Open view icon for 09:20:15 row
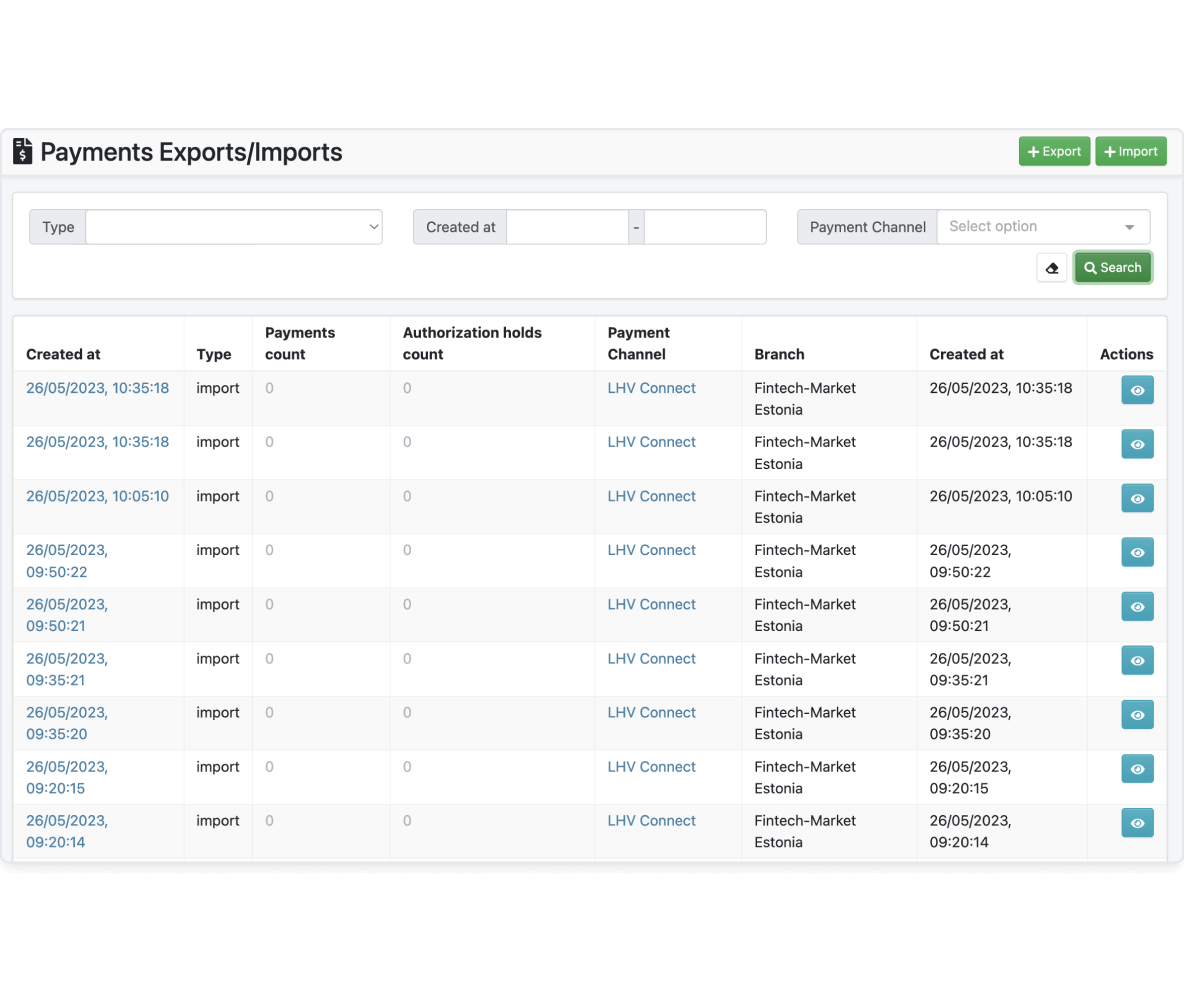Screen dimensions: 1184x992 click(1137, 769)
